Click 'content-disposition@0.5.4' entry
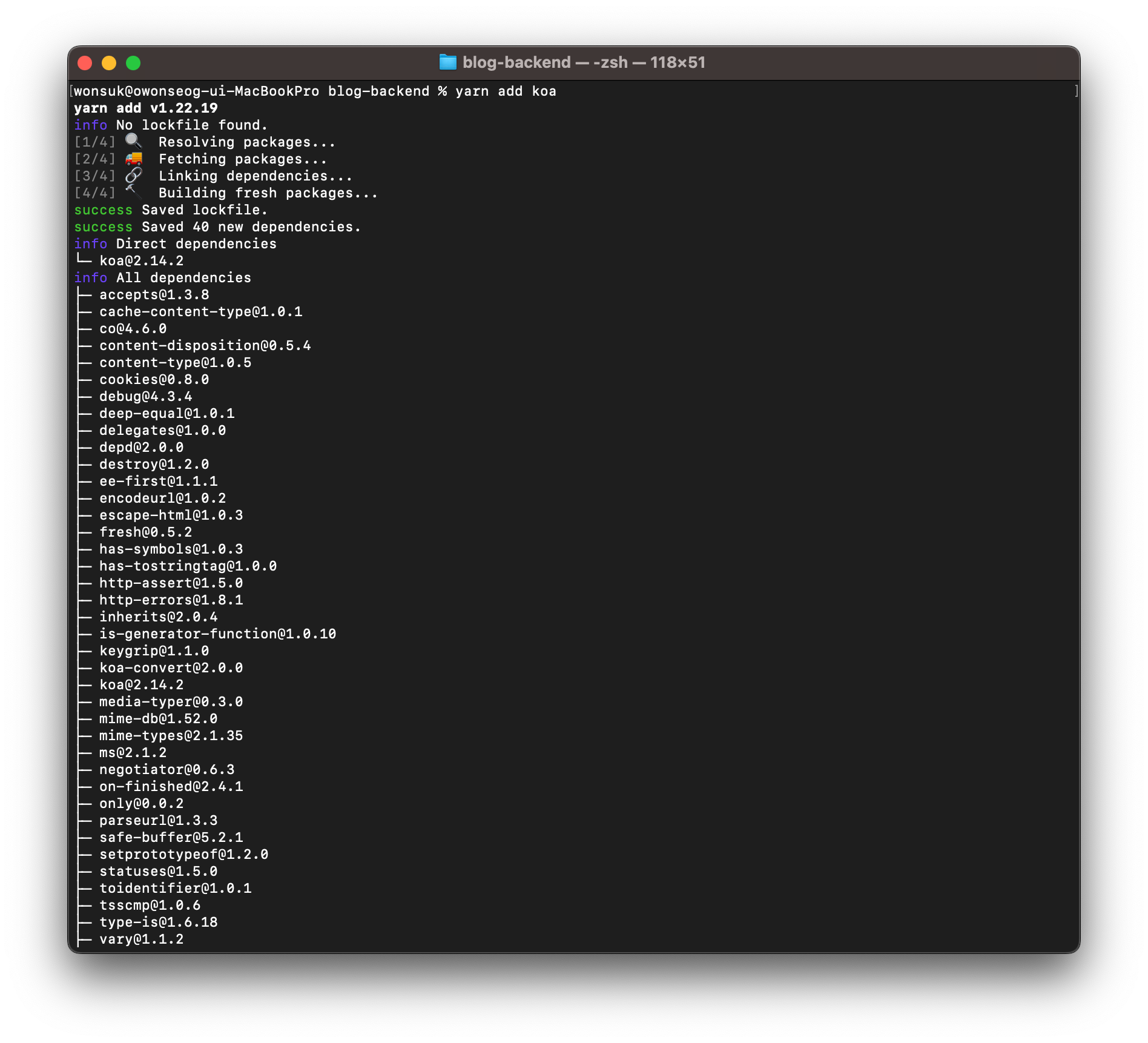Image resolution: width=1148 pixels, height=1043 pixels. click(205, 346)
